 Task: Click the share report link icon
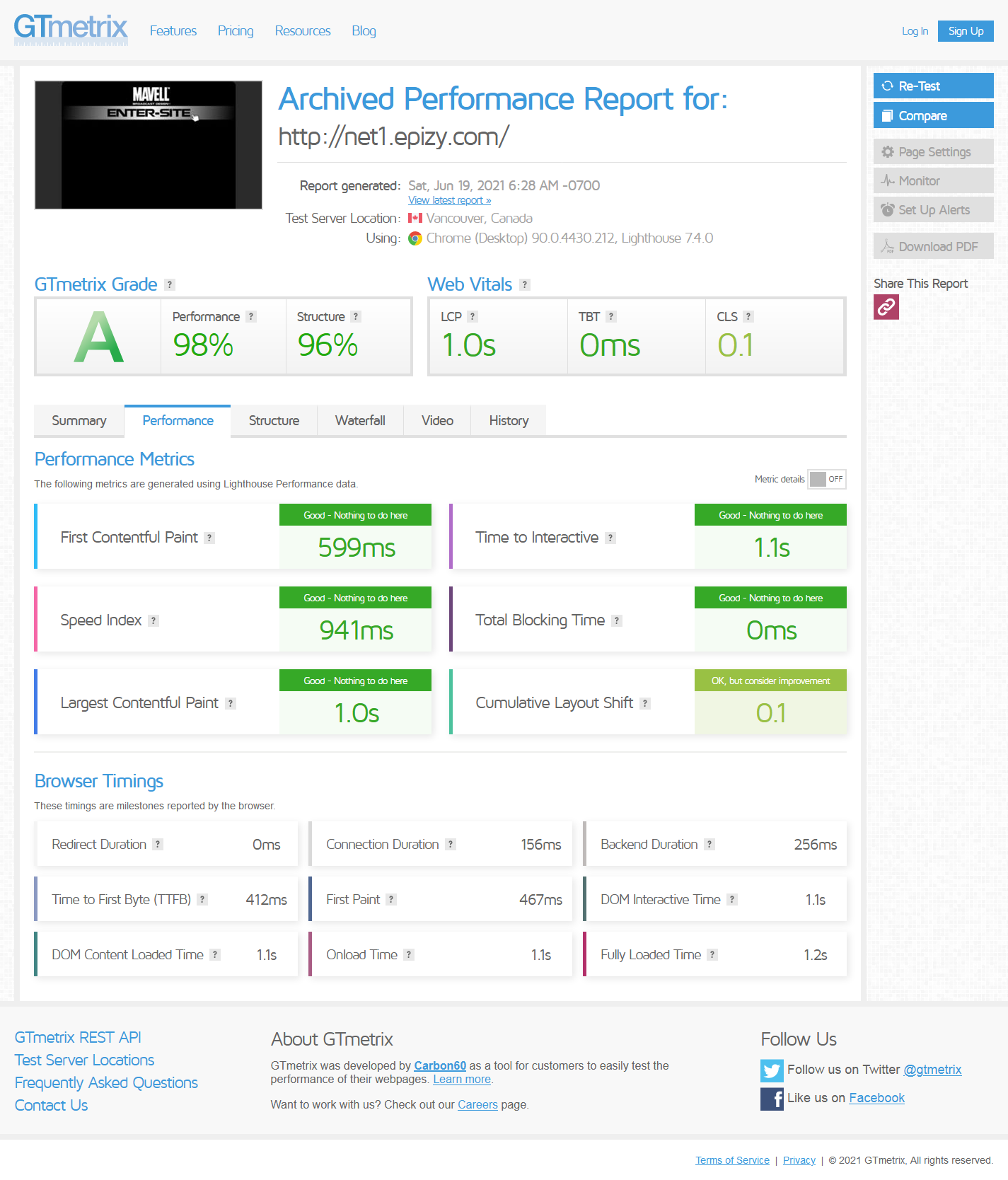pos(886,307)
